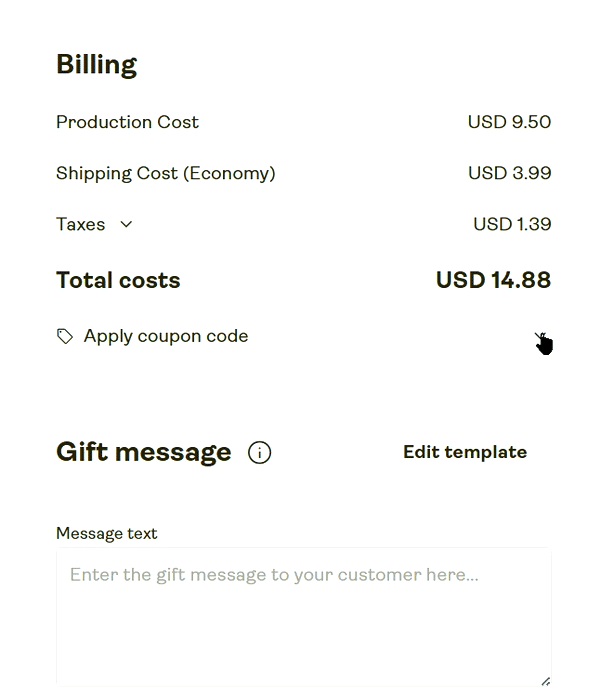The image size is (600, 695).
Task: Select the USD 3.99 shipping amount
Action: click(x=509, y=173)
